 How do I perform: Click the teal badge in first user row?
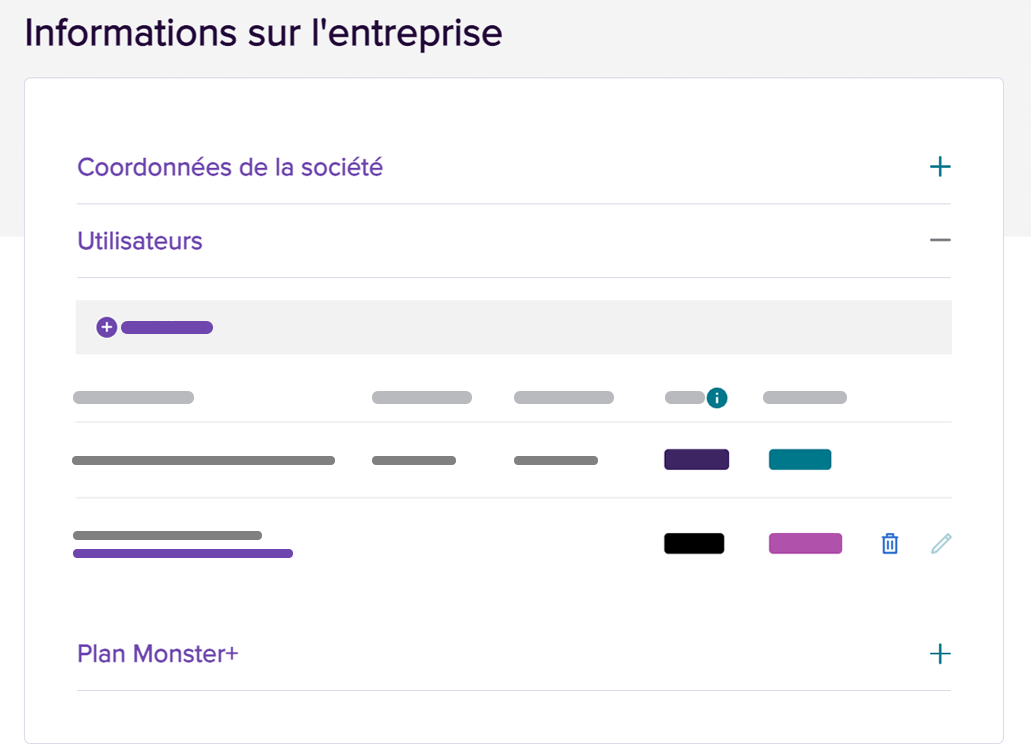click(800, 460)
